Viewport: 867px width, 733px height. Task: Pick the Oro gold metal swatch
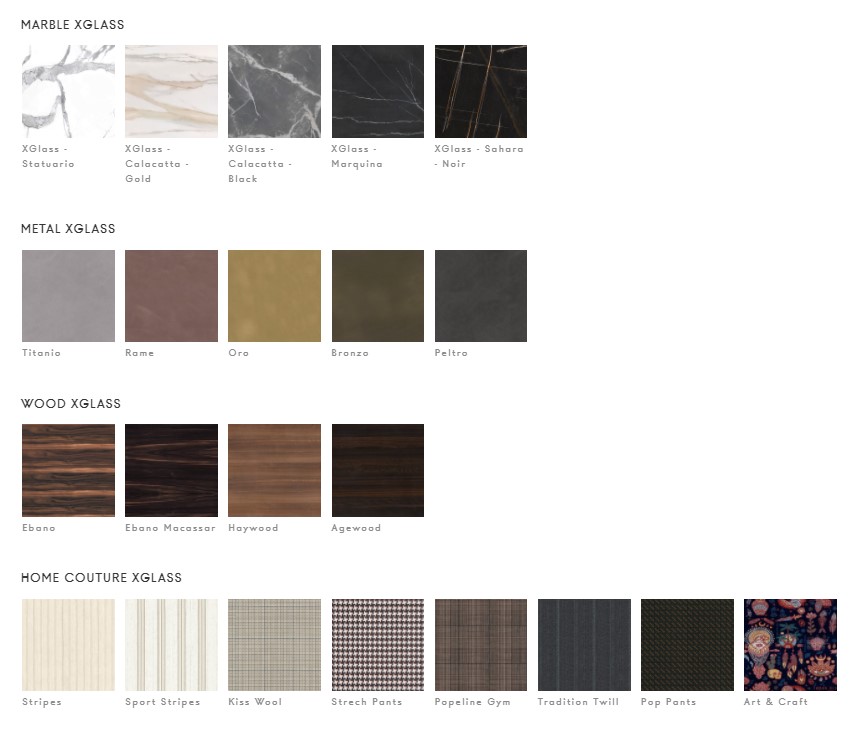274,296
